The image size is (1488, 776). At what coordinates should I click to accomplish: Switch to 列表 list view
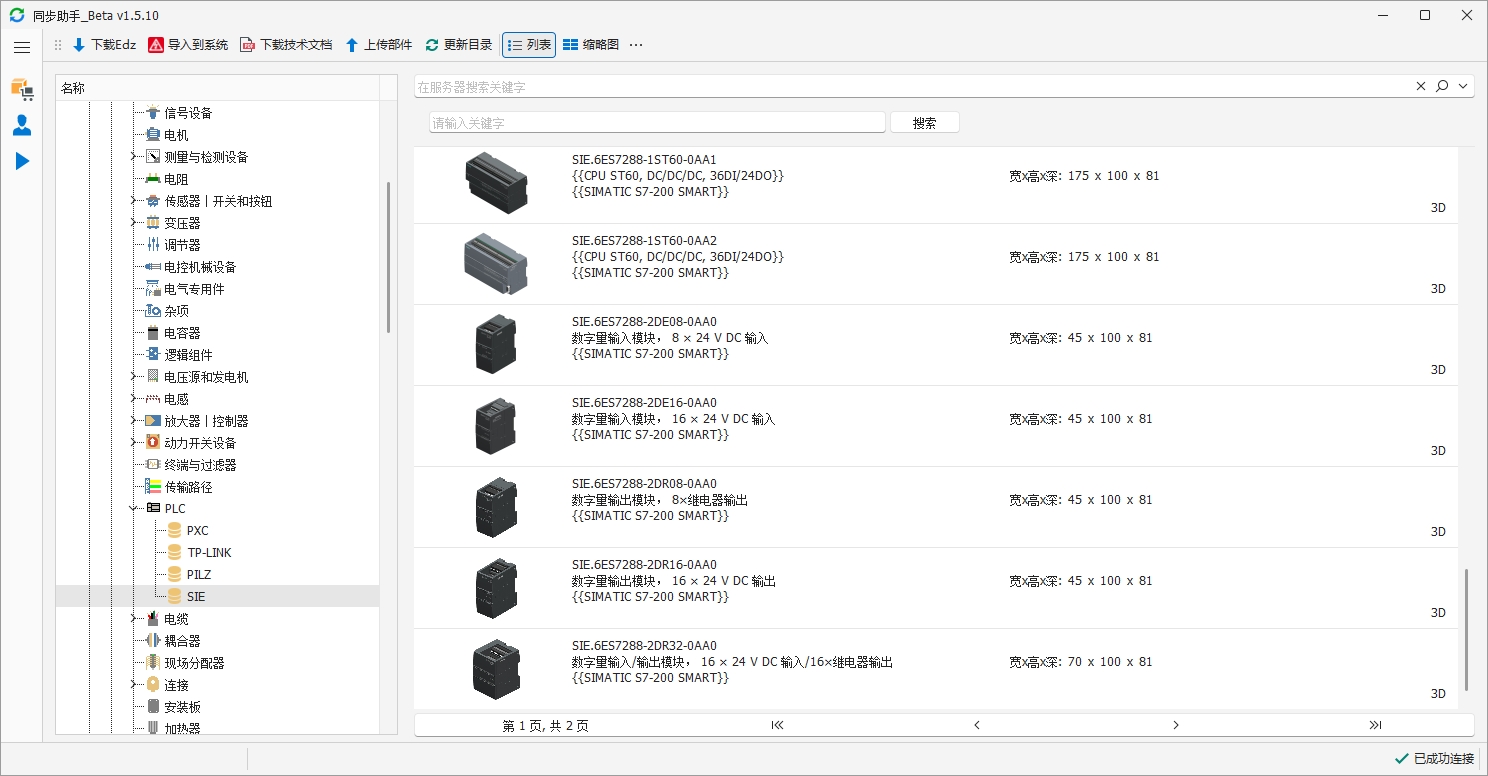coord(529,45)
